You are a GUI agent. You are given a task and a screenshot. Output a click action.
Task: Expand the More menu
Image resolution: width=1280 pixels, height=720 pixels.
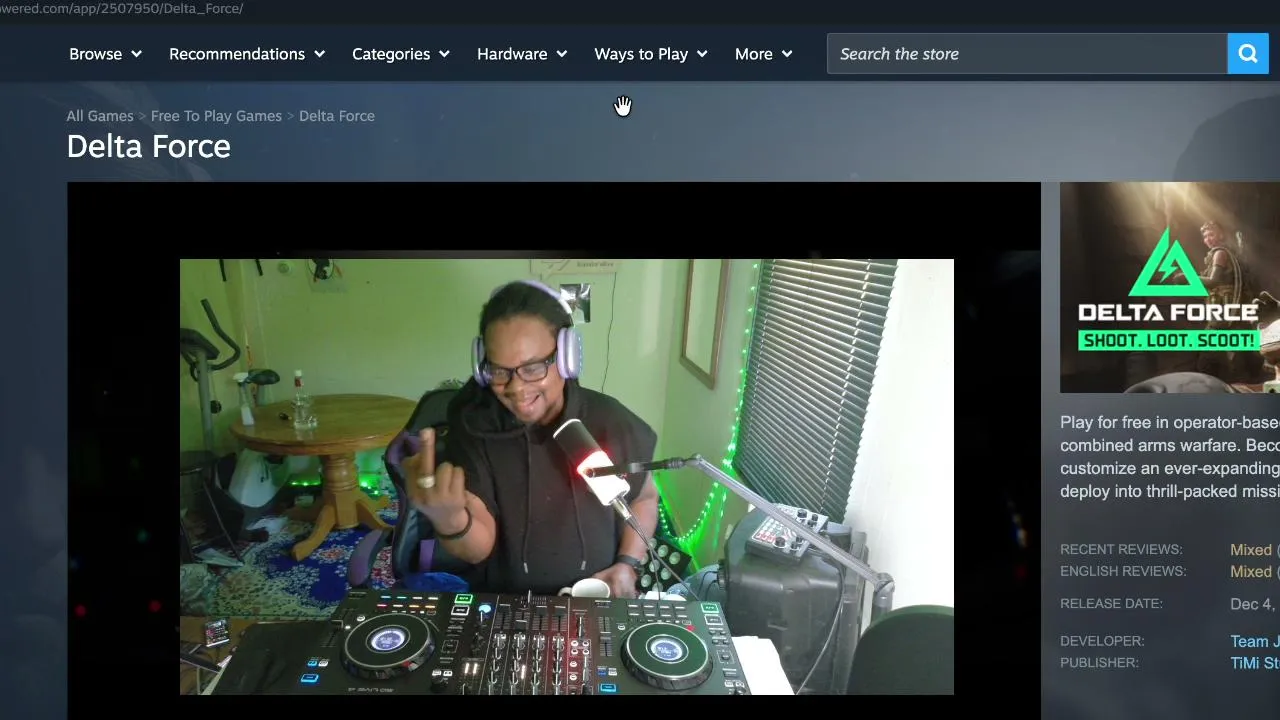coord(764,54)
